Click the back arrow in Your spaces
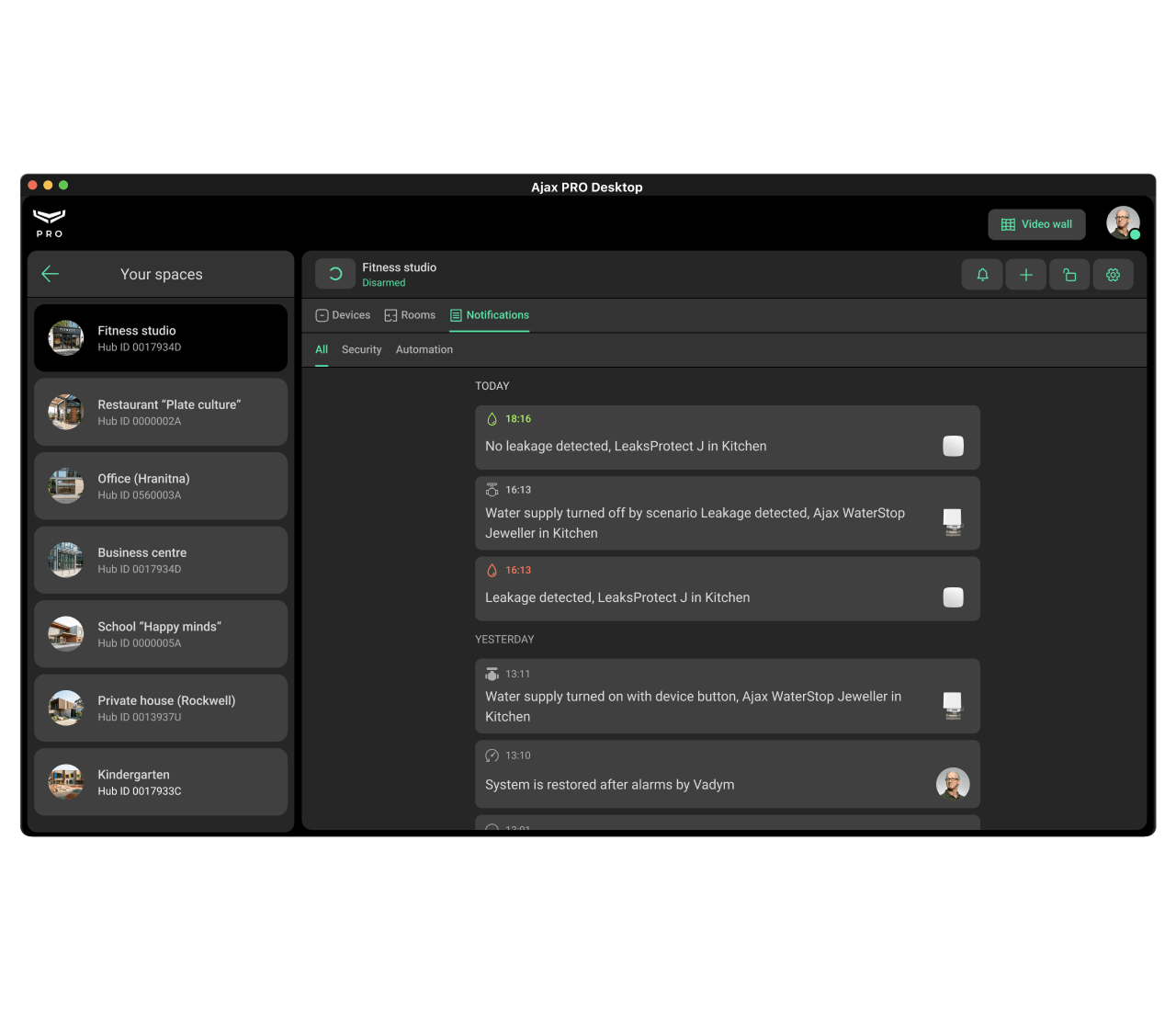 (x=51, y=274)
